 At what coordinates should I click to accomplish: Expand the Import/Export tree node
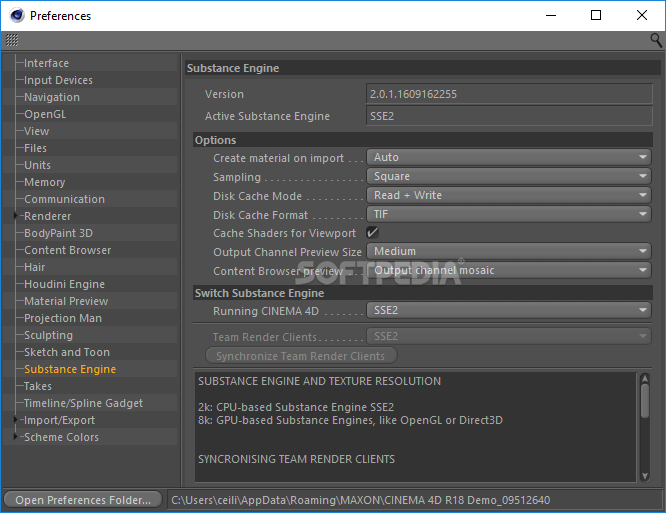tap(16, 420)
